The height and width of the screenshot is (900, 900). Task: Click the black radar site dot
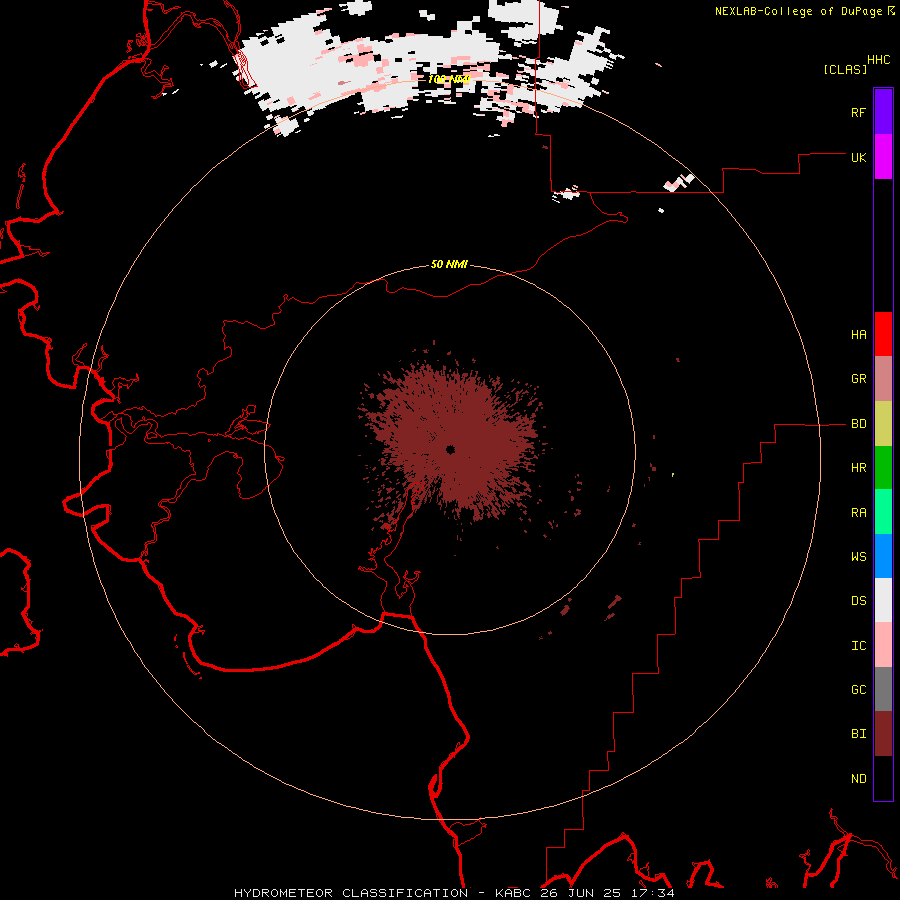451,449
